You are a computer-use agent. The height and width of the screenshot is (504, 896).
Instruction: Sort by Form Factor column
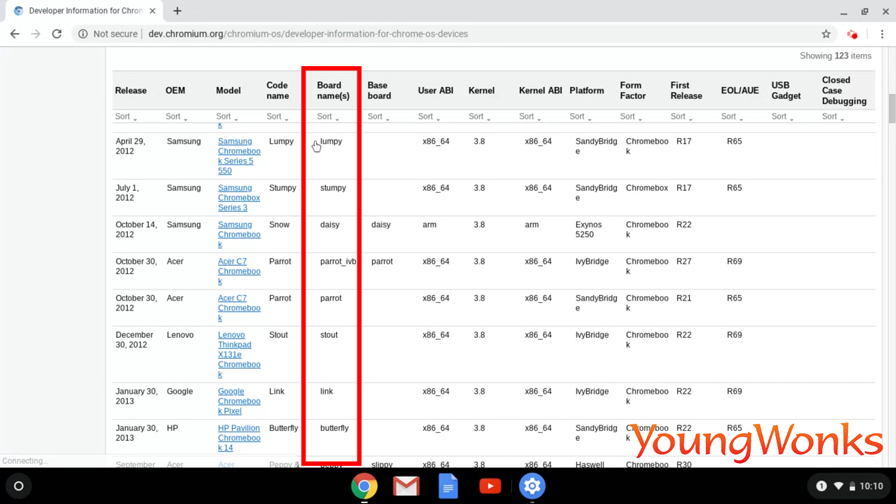(631, 117)
